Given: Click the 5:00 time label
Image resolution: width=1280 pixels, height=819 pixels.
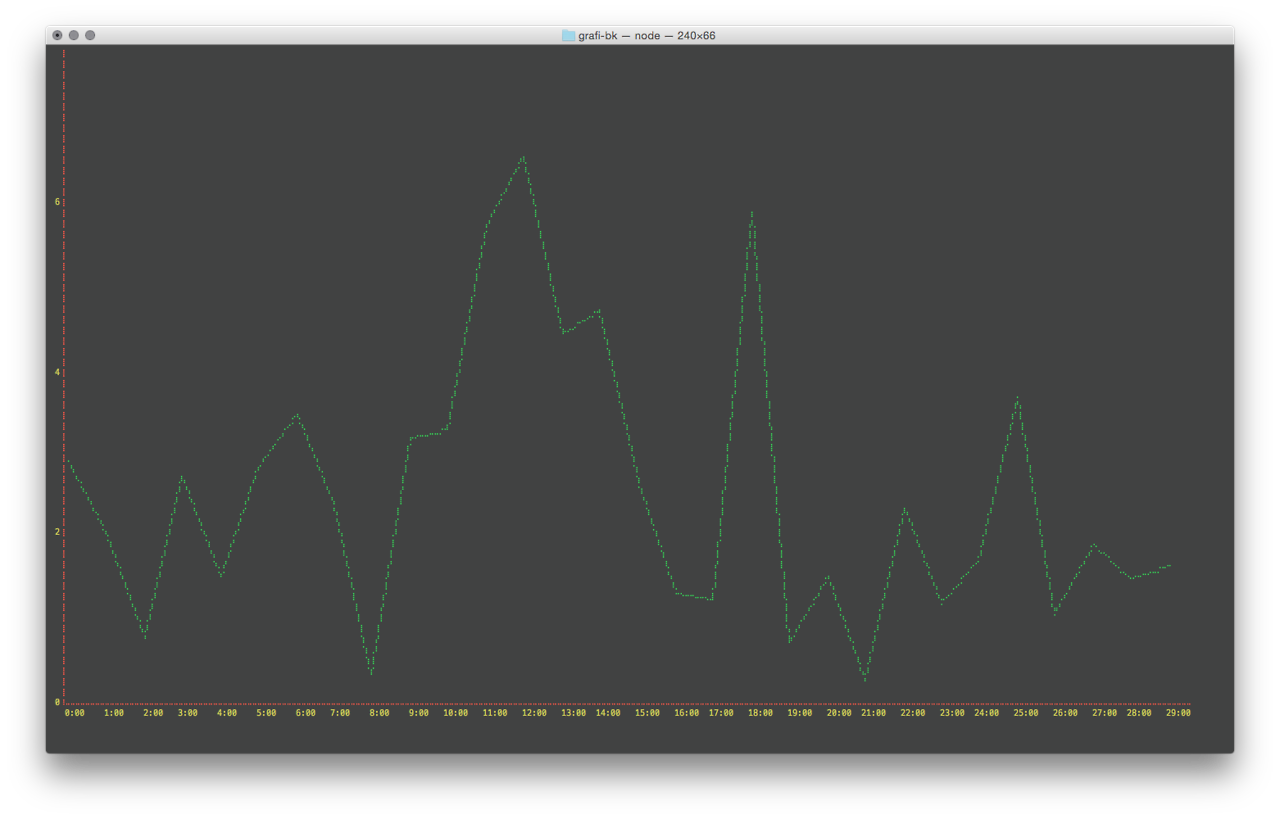Looking at the screenshot, I should pyautogui.click(x=265, y=713).
